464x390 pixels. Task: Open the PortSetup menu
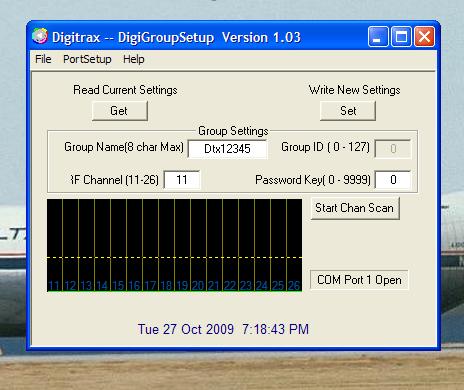pyautogui.click(x=87, y=59)
